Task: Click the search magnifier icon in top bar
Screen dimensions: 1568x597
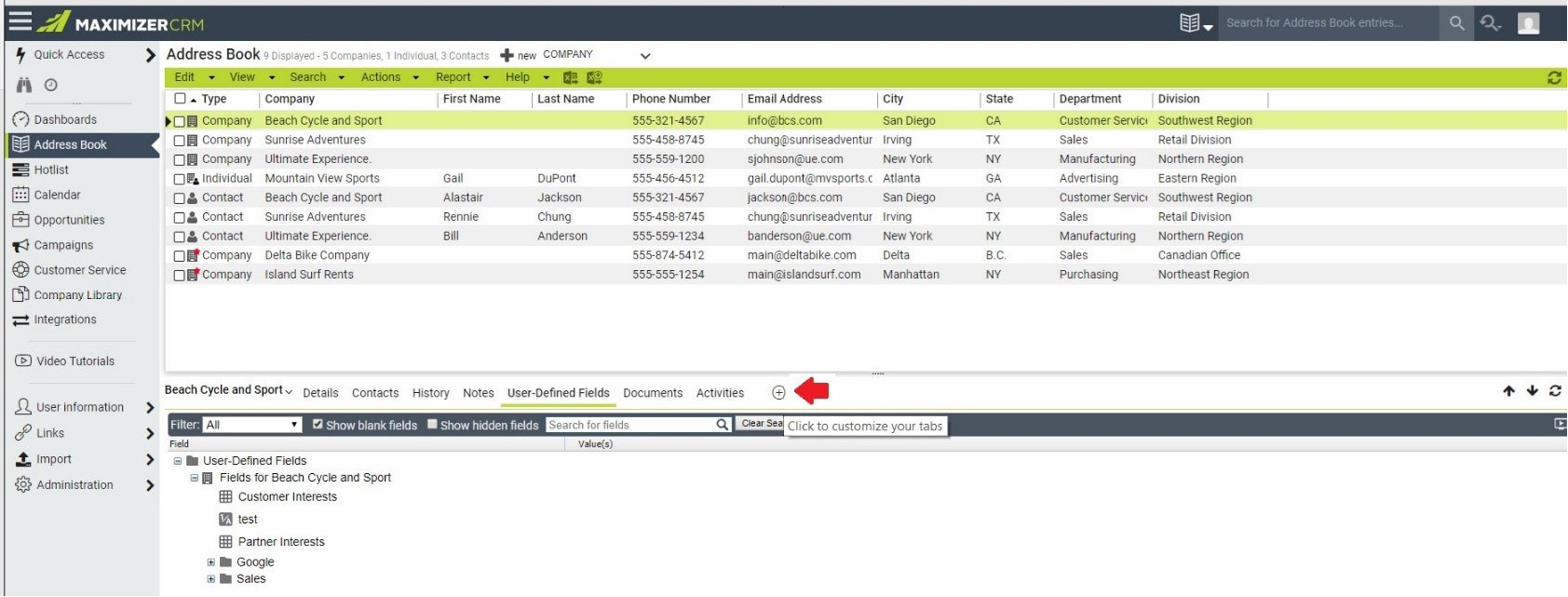Action: click(x=1456, y=23)
